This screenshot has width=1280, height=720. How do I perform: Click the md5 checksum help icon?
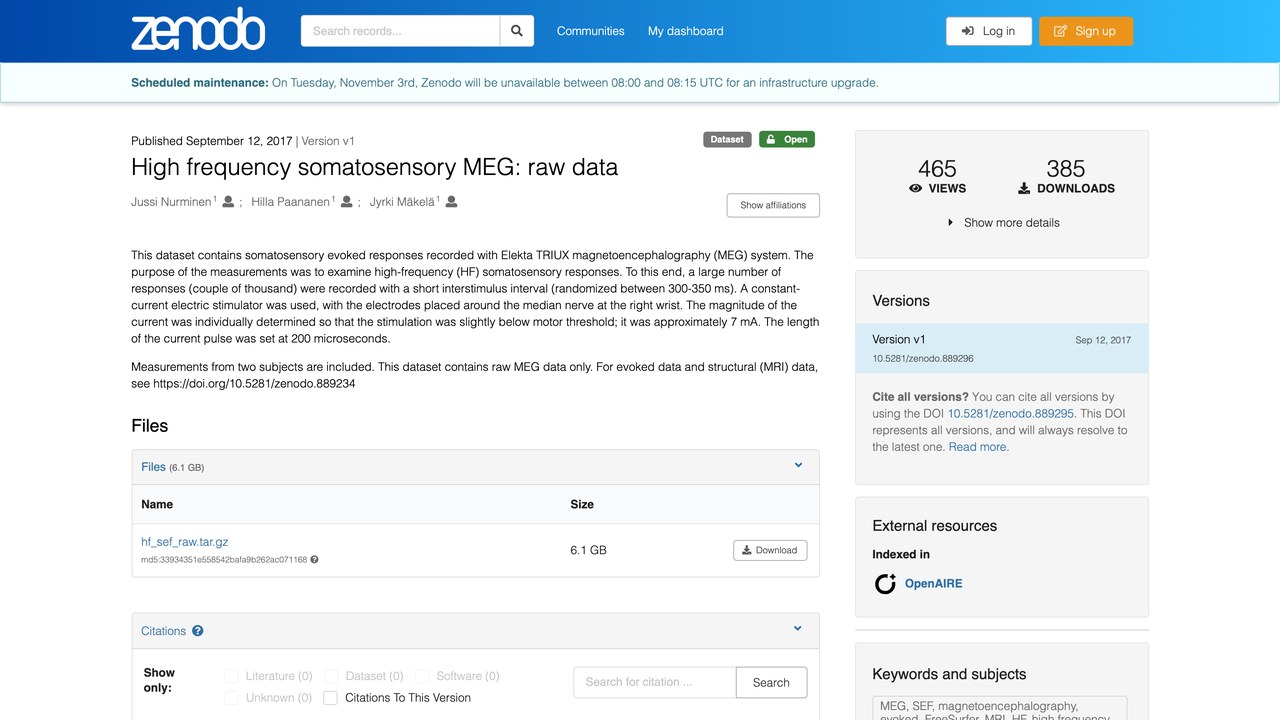(x=314, y=560)
